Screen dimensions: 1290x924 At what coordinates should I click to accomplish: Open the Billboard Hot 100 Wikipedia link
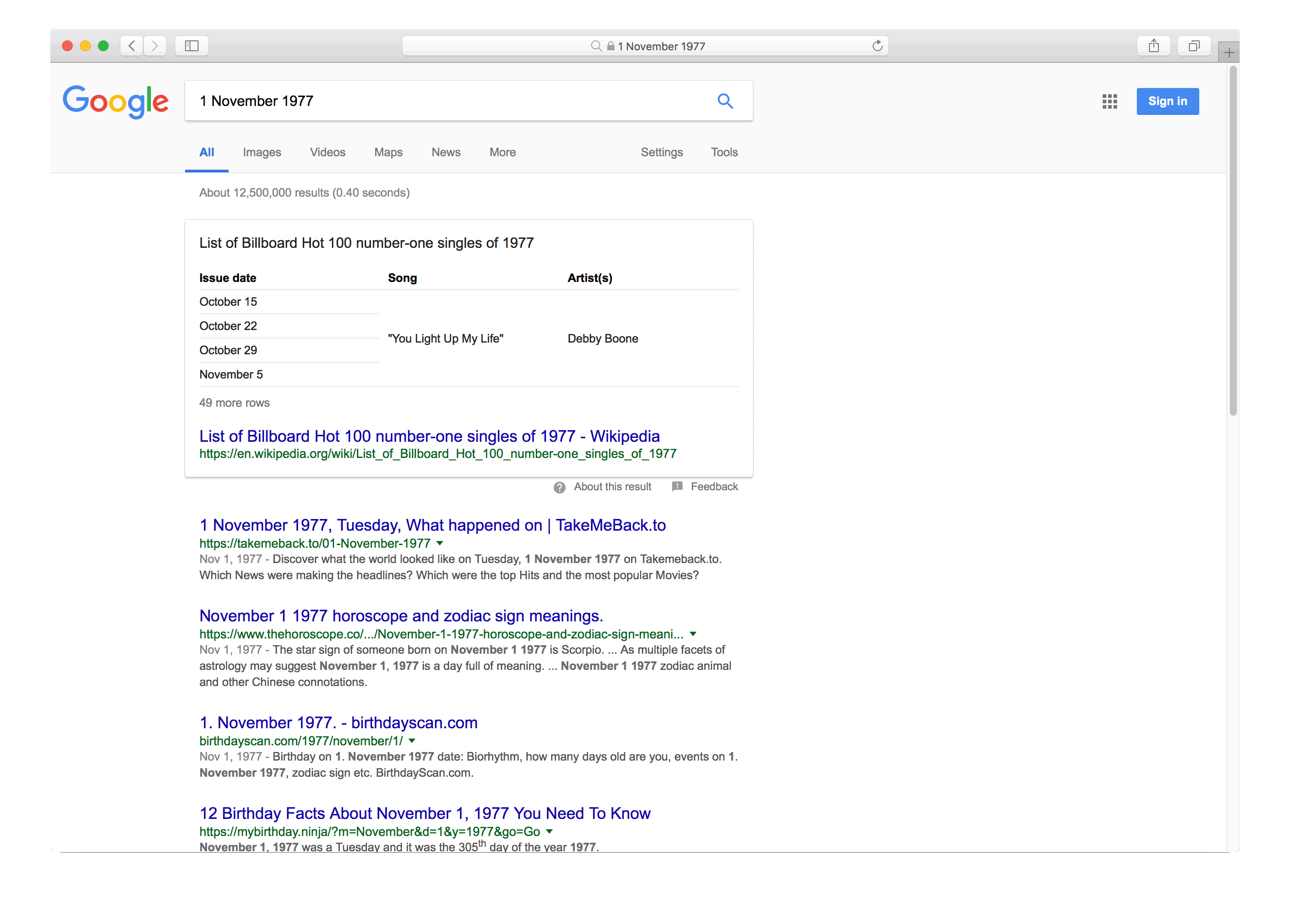pos(429,436)
